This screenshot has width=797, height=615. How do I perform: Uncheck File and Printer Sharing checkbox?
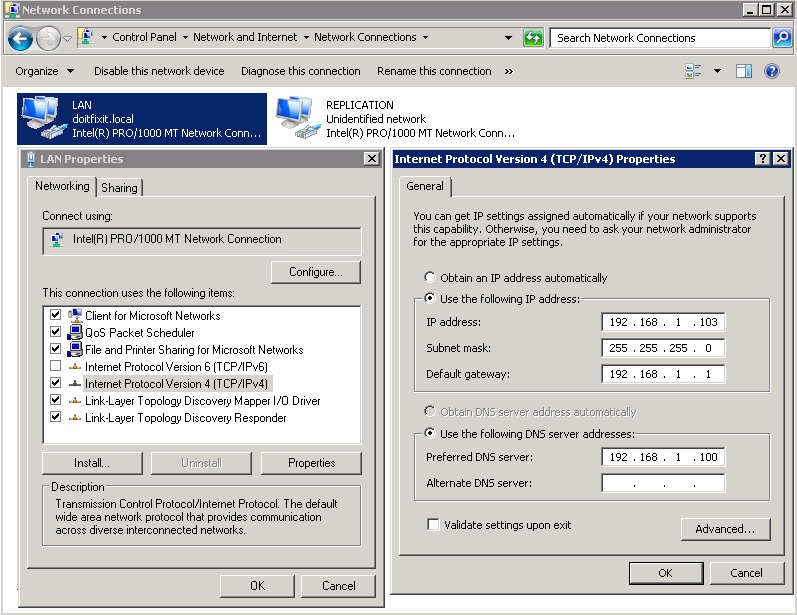coord(55,349)
